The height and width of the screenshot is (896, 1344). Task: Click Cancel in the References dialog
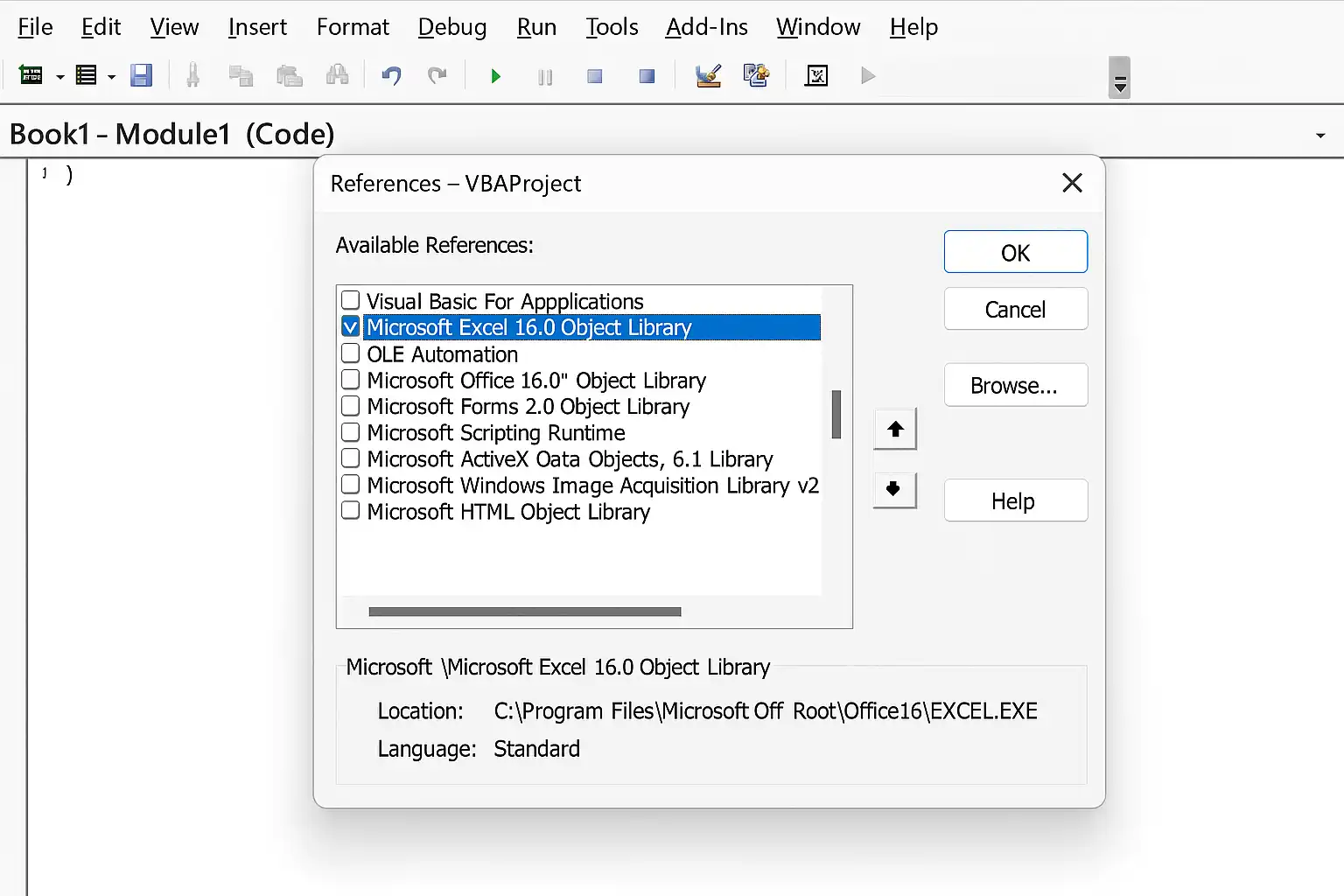click(x=1016, y=309)
